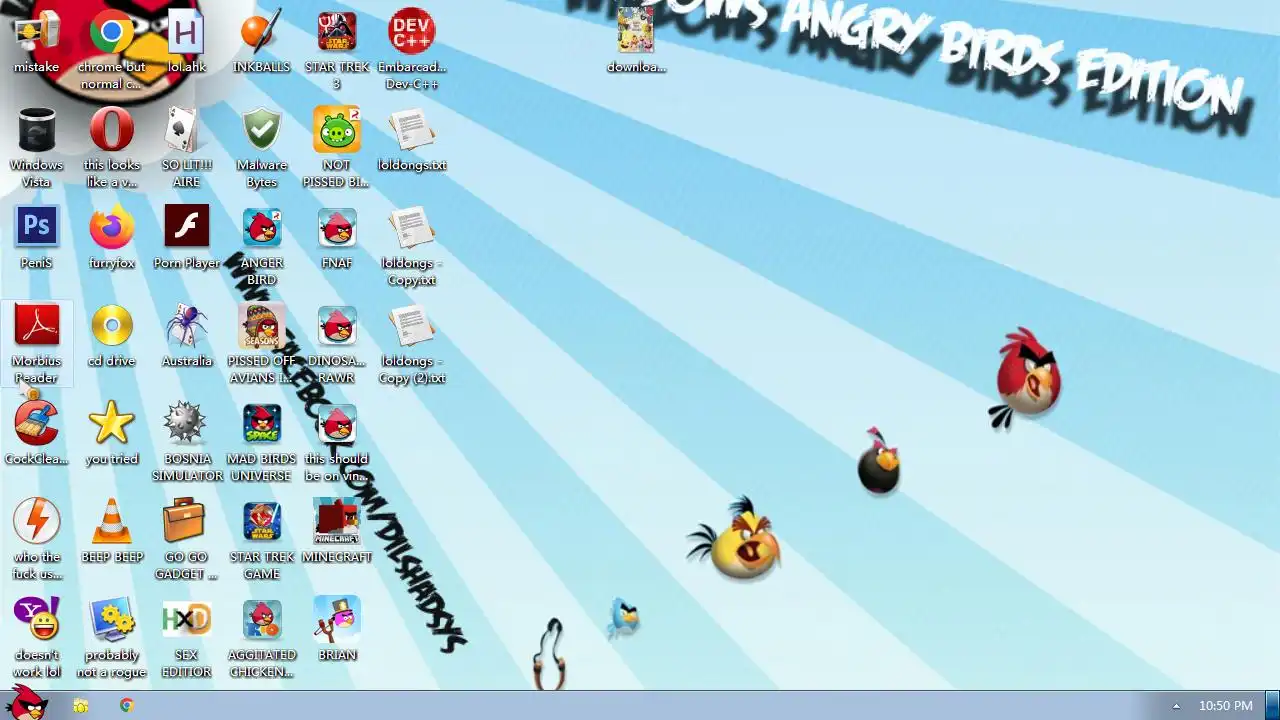This screenshot has height=720, width=1280.
Task: Select the 'downloa...' file icon
Action: pos(636,42)
